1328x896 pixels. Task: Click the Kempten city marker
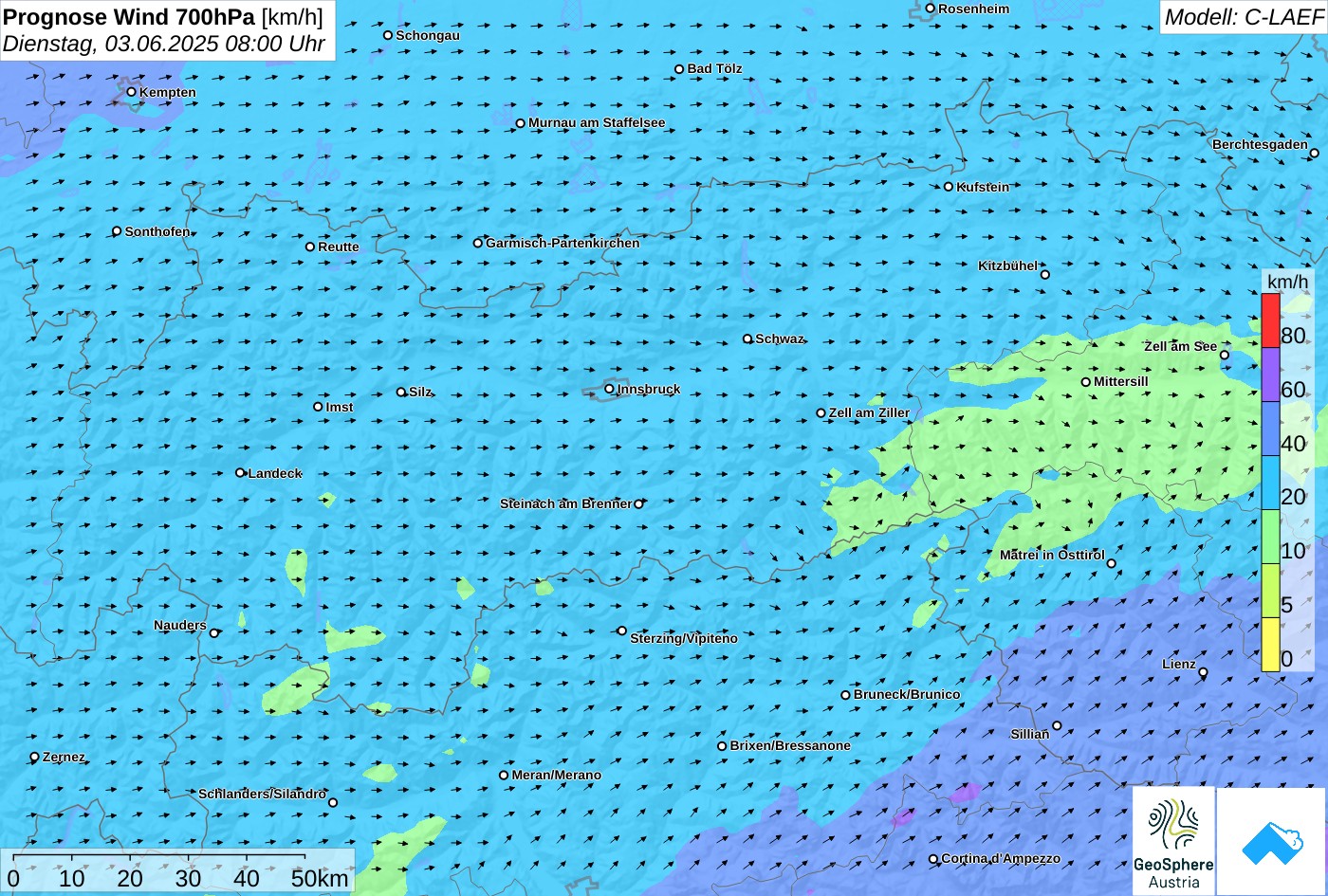pos(132,92)
